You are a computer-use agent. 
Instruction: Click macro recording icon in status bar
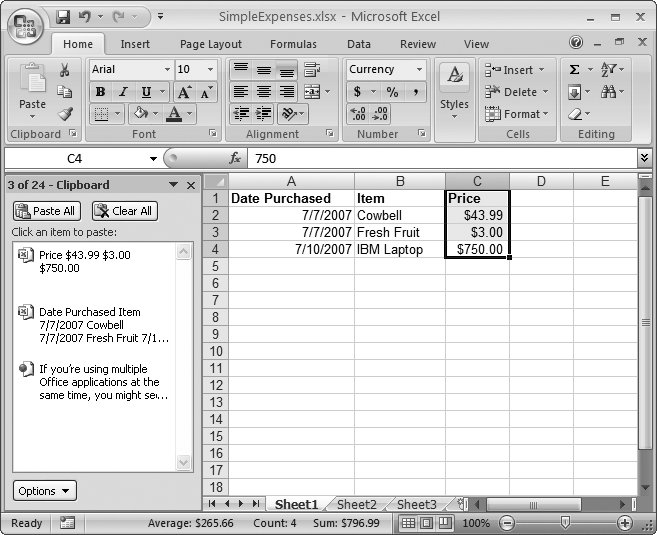[67, 522]
